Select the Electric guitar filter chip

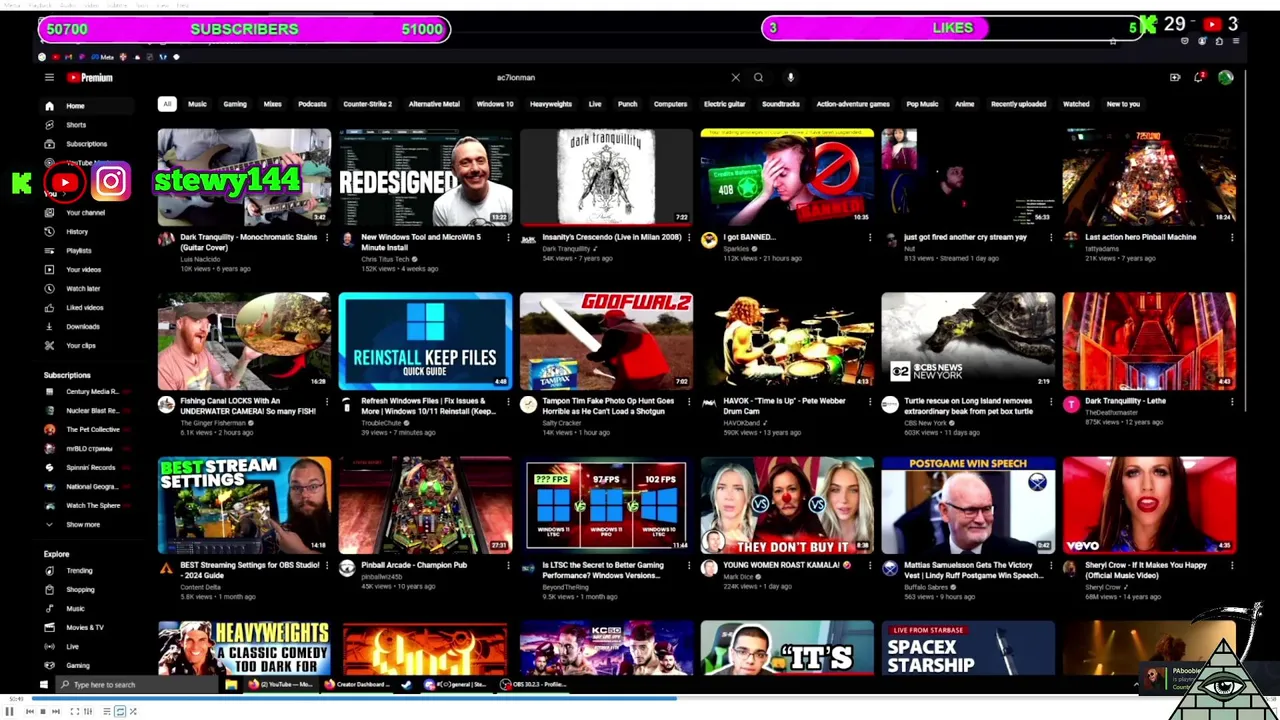[725, 104]
